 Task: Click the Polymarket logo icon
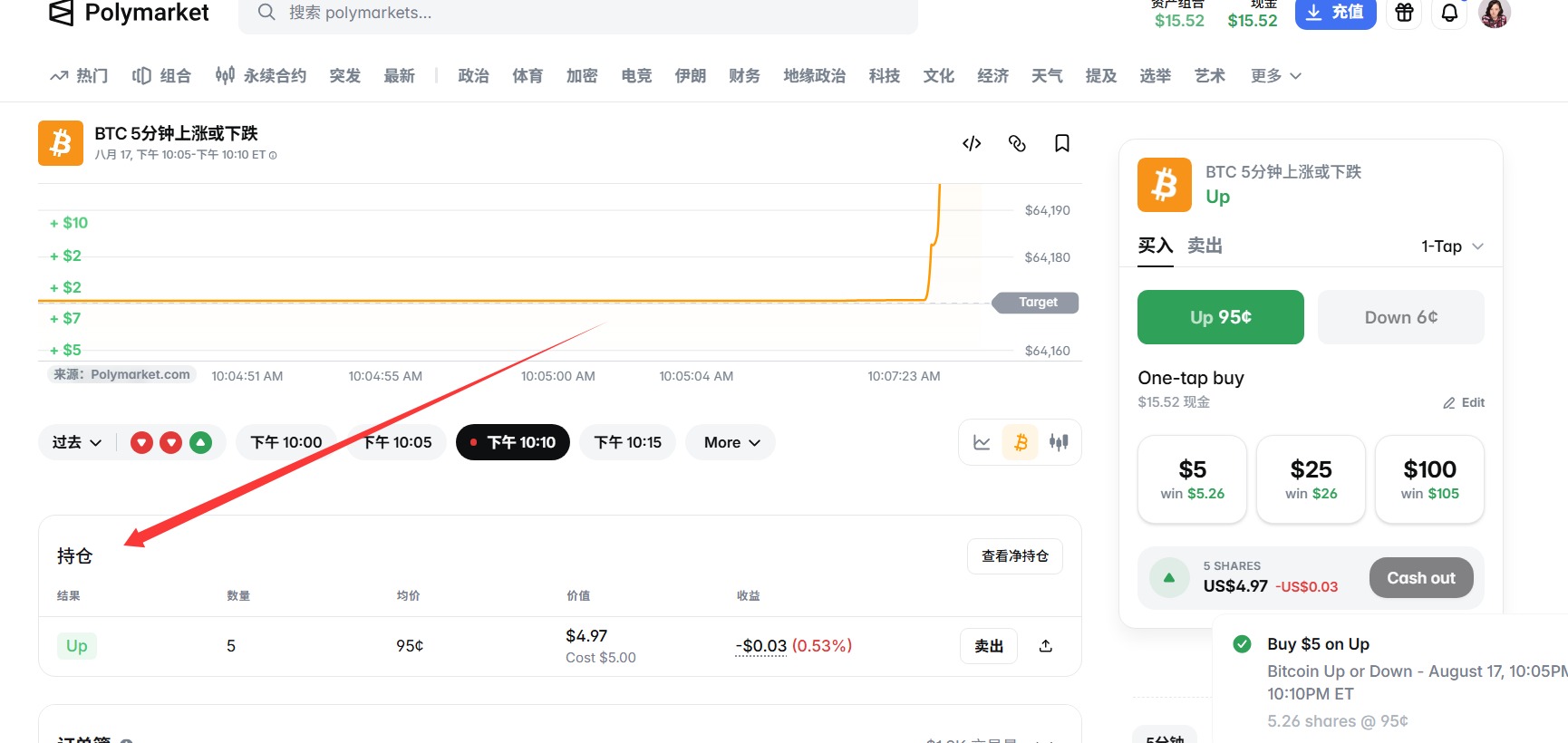[x=61, y=13]
